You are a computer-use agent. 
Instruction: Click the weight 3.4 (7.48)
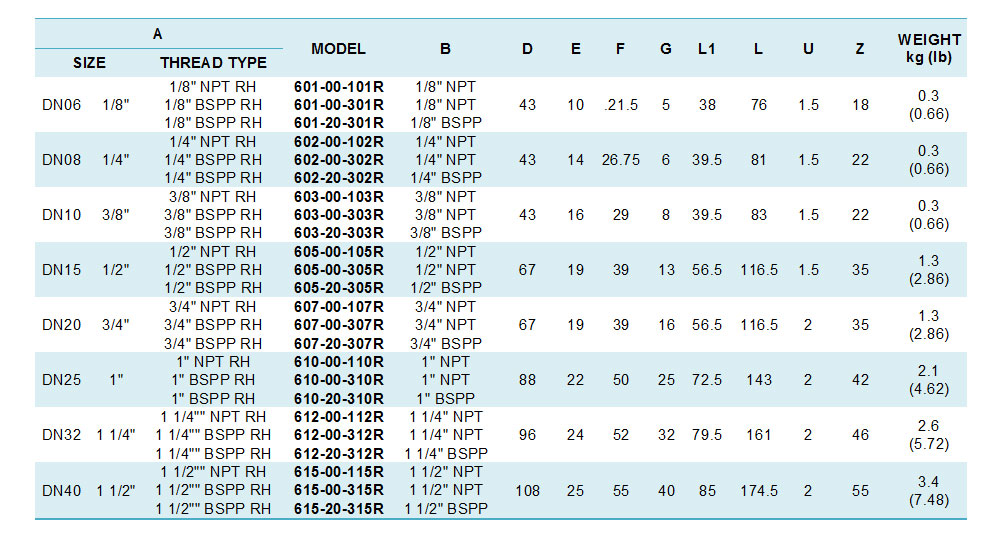point(929,490)
